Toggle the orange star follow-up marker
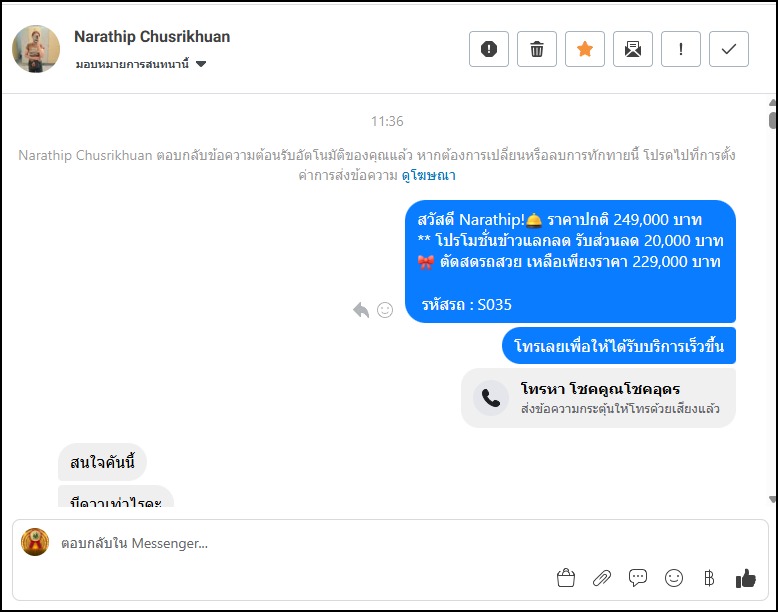Image resolution: width=778 pixels, height=612 pixels. pos(585,49)
